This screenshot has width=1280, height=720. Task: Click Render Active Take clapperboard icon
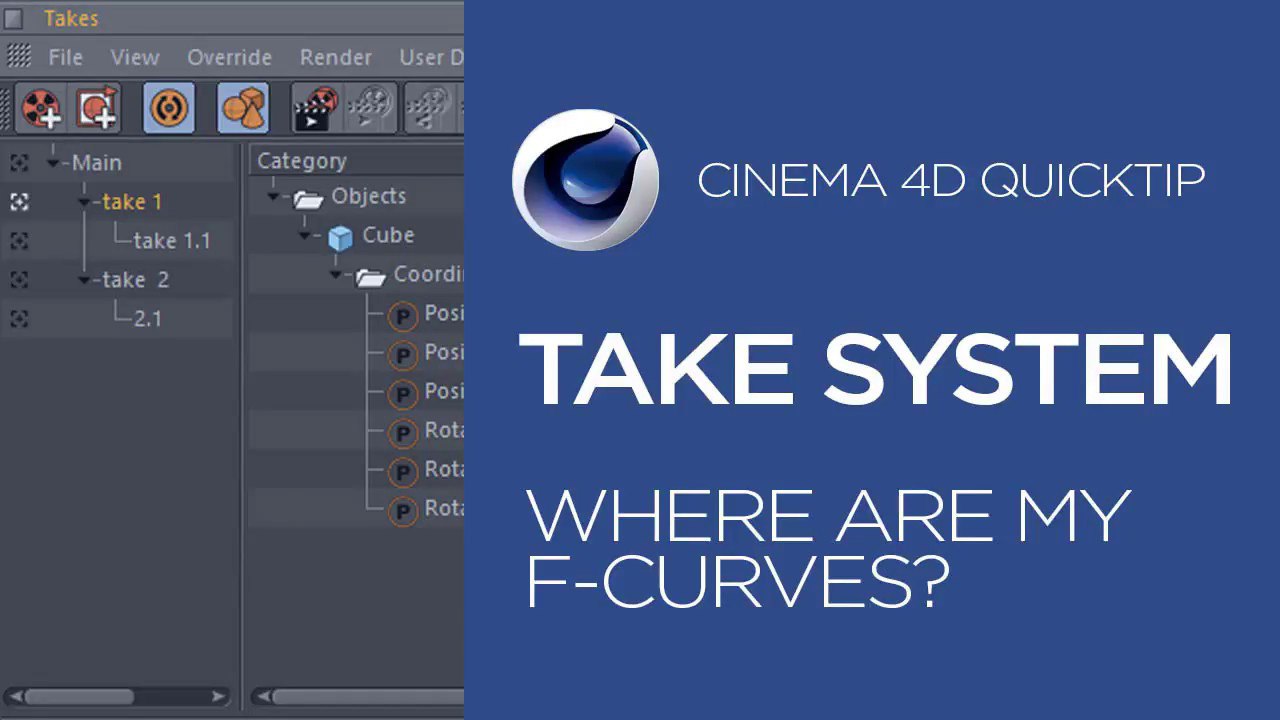pos(316,108)
